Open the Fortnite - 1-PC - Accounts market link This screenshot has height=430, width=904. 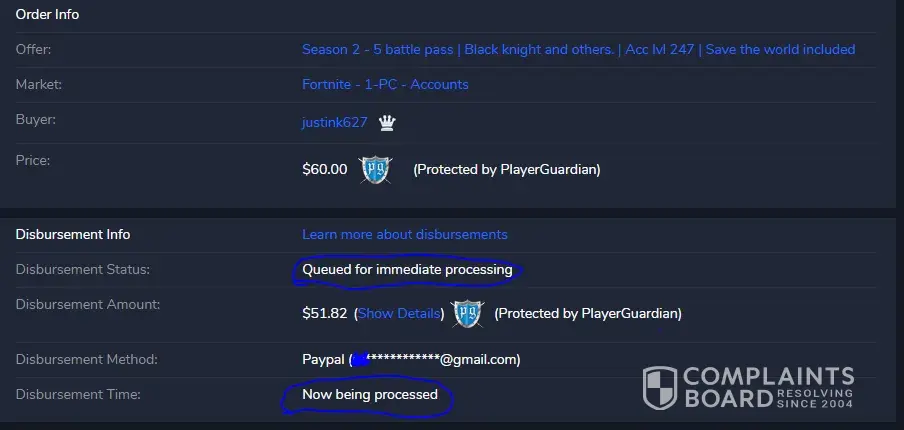click(x=385, y=85)
